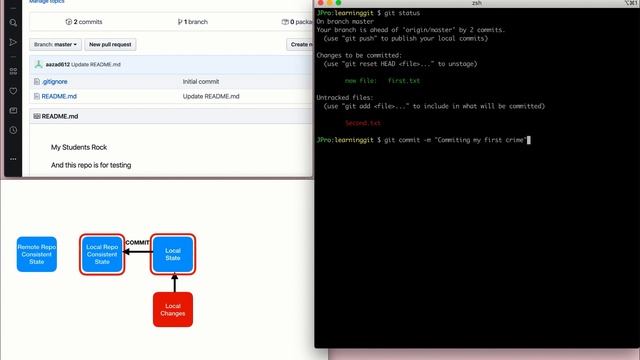Click the branch is ahead of origin/master line
Viewport: 640px width, 360px height.
coord(411,30)
